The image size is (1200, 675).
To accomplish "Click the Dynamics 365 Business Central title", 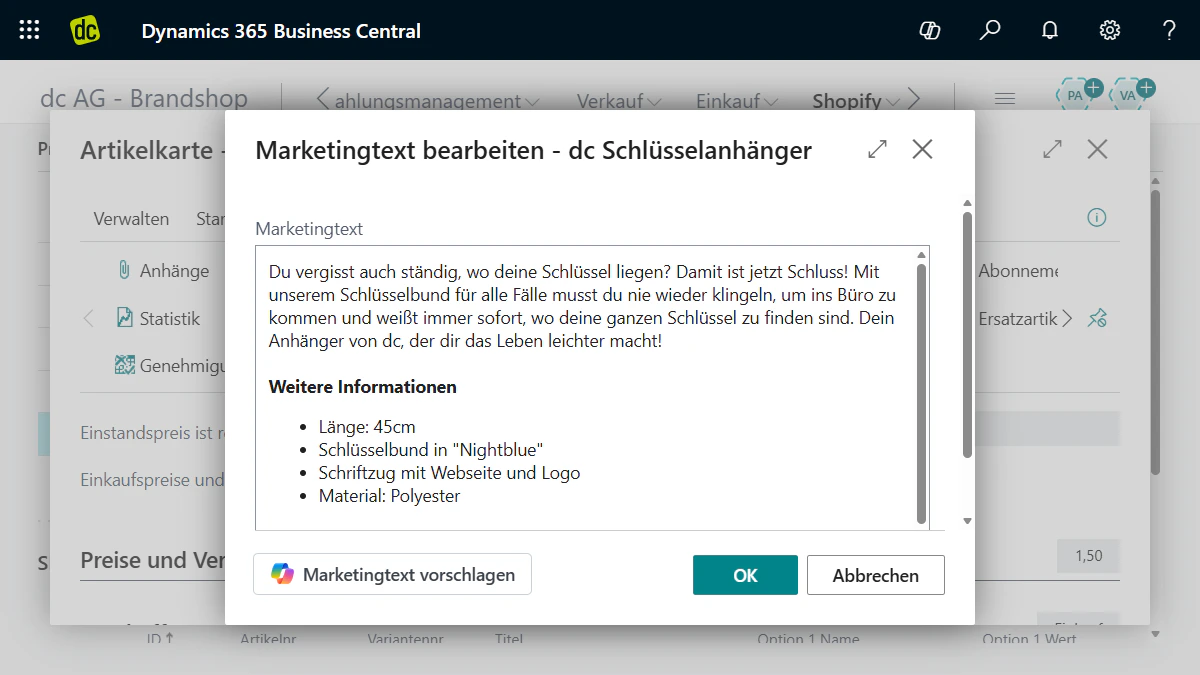I will point(281,31).
